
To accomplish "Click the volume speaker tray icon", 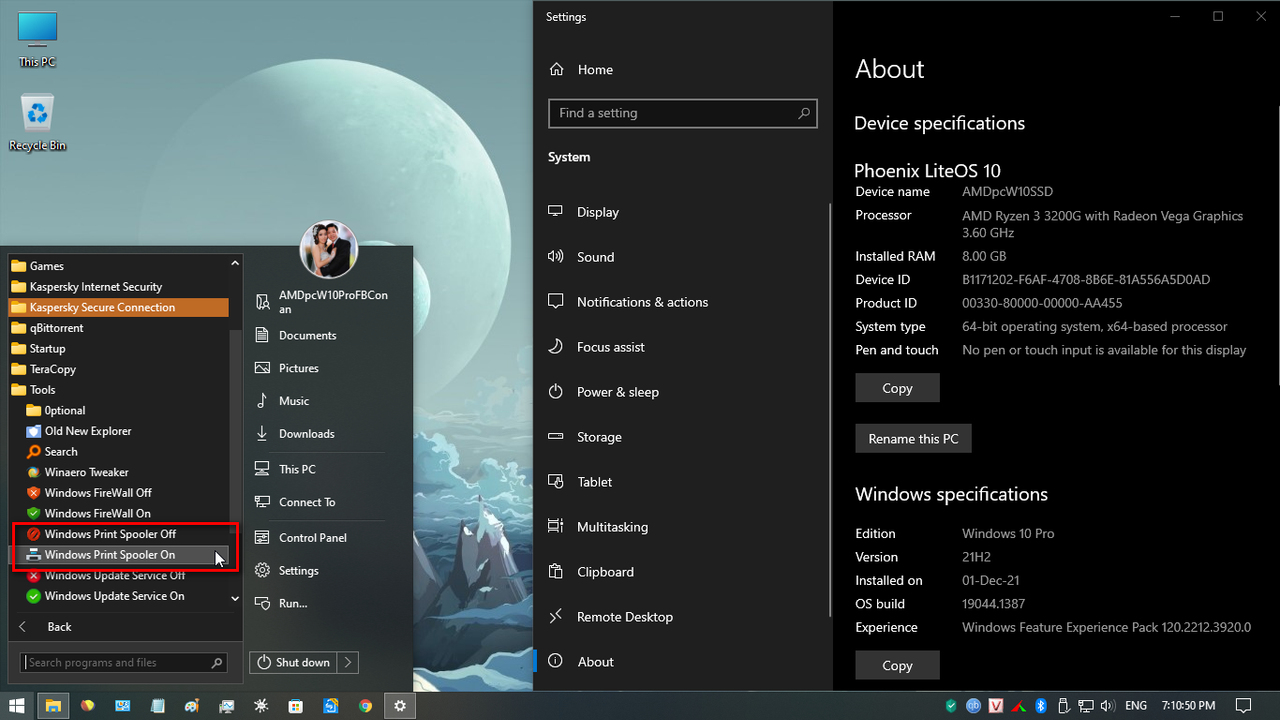I will tap(1108, 705).
